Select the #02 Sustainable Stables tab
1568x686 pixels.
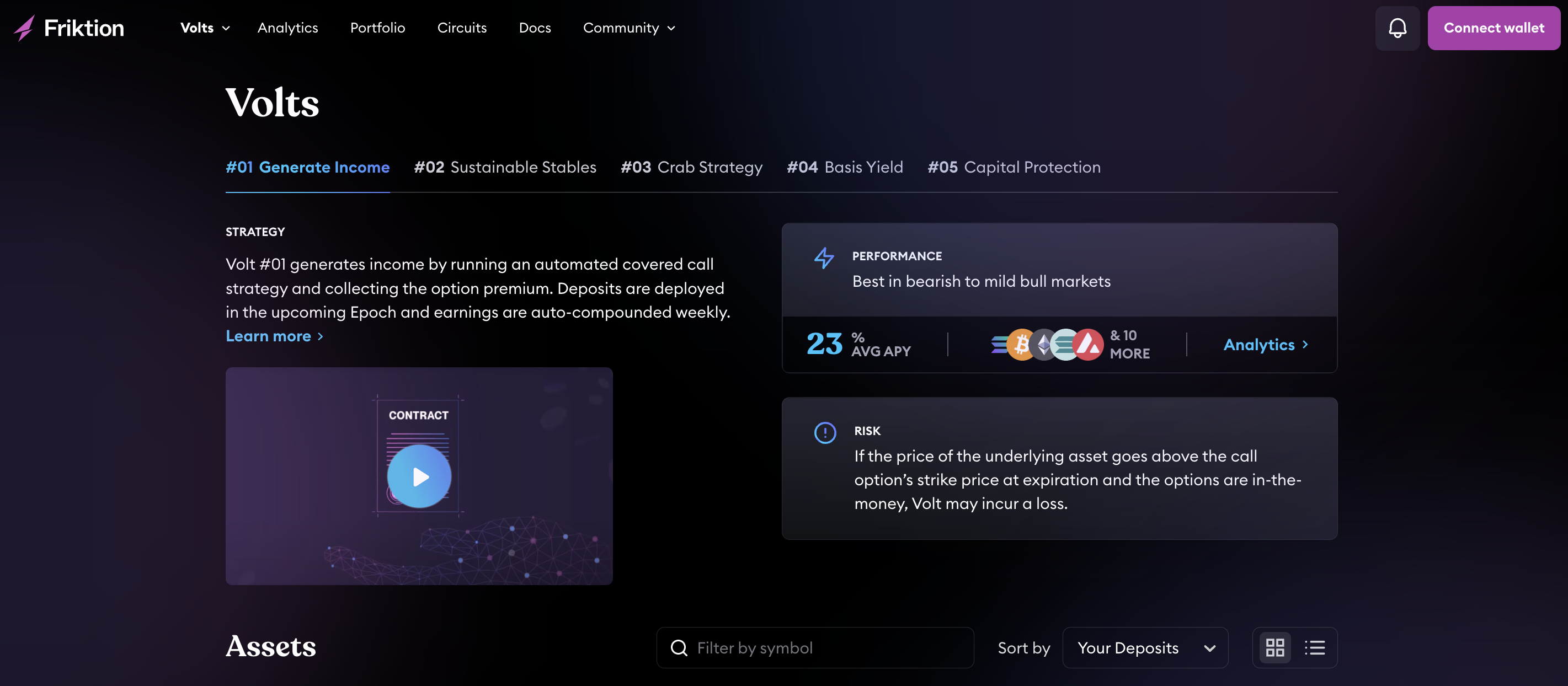505,167
